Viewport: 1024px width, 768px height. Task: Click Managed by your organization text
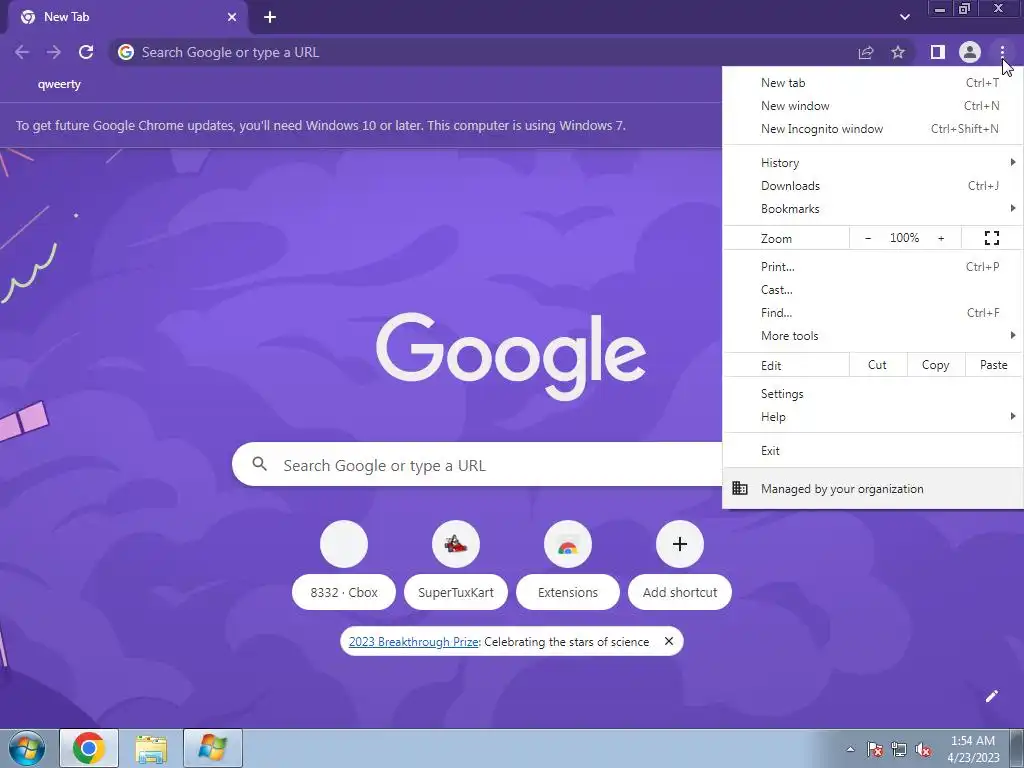[842, 488]
